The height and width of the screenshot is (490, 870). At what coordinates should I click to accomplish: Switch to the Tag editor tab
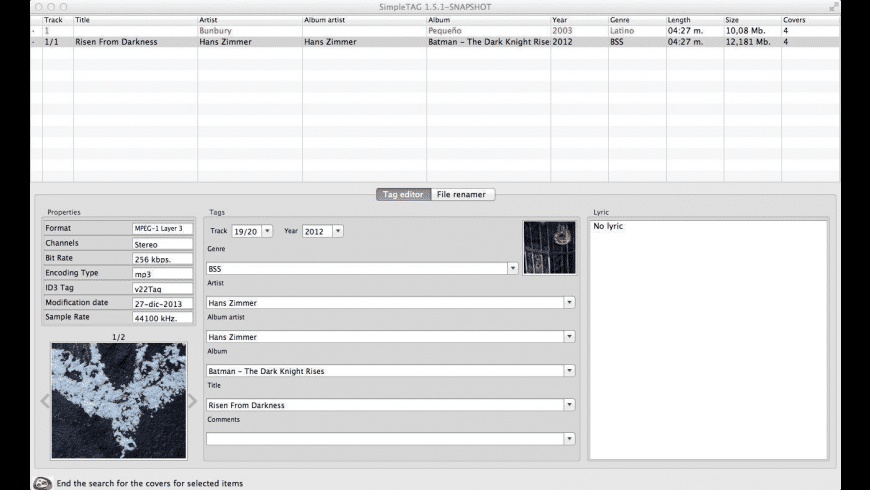pyautogui.click(x=403, y=194)
